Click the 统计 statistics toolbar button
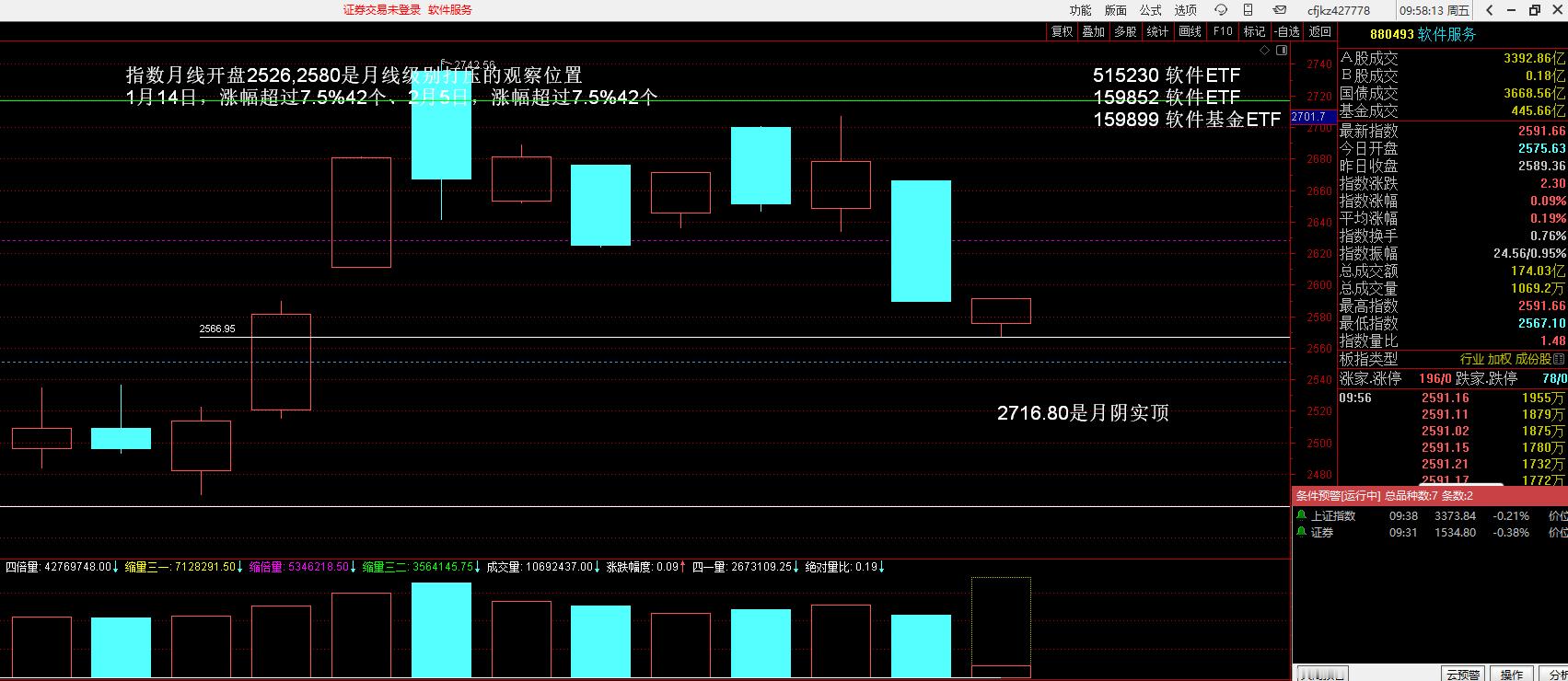This screenshot has height=681, width=1568. 1157,31
